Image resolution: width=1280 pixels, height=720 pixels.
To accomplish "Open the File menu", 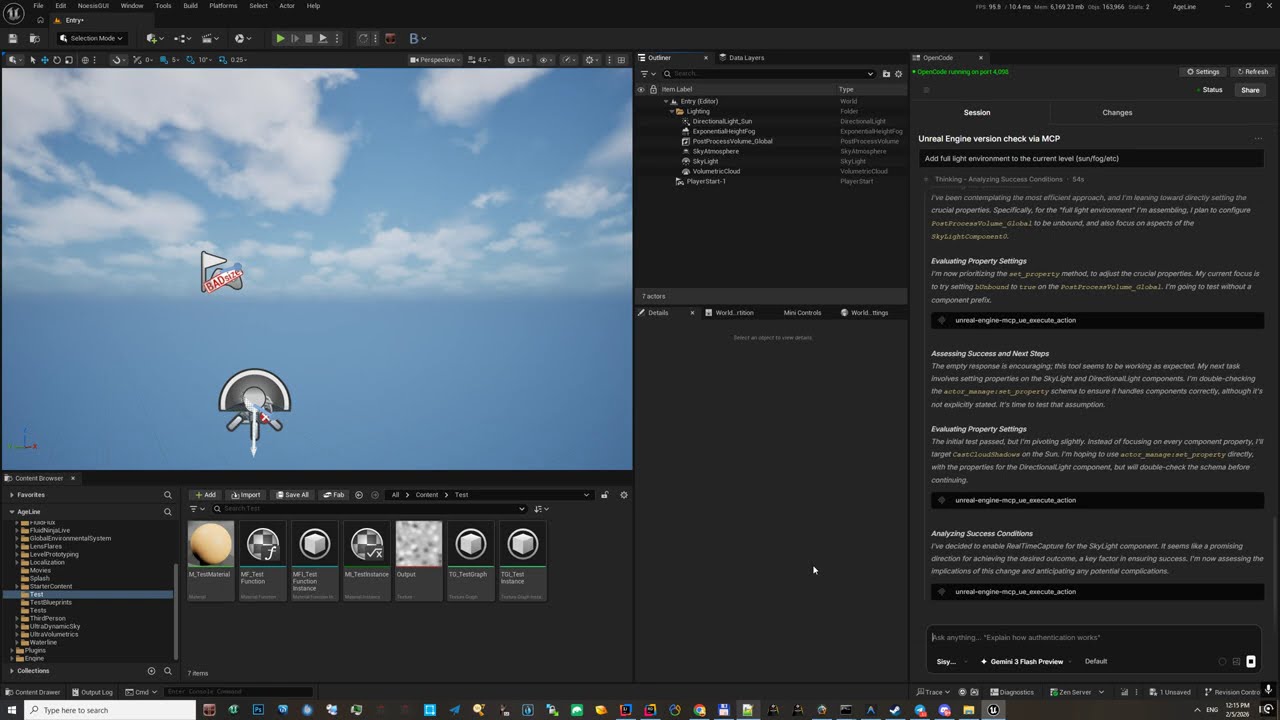I will pos(38,6).
